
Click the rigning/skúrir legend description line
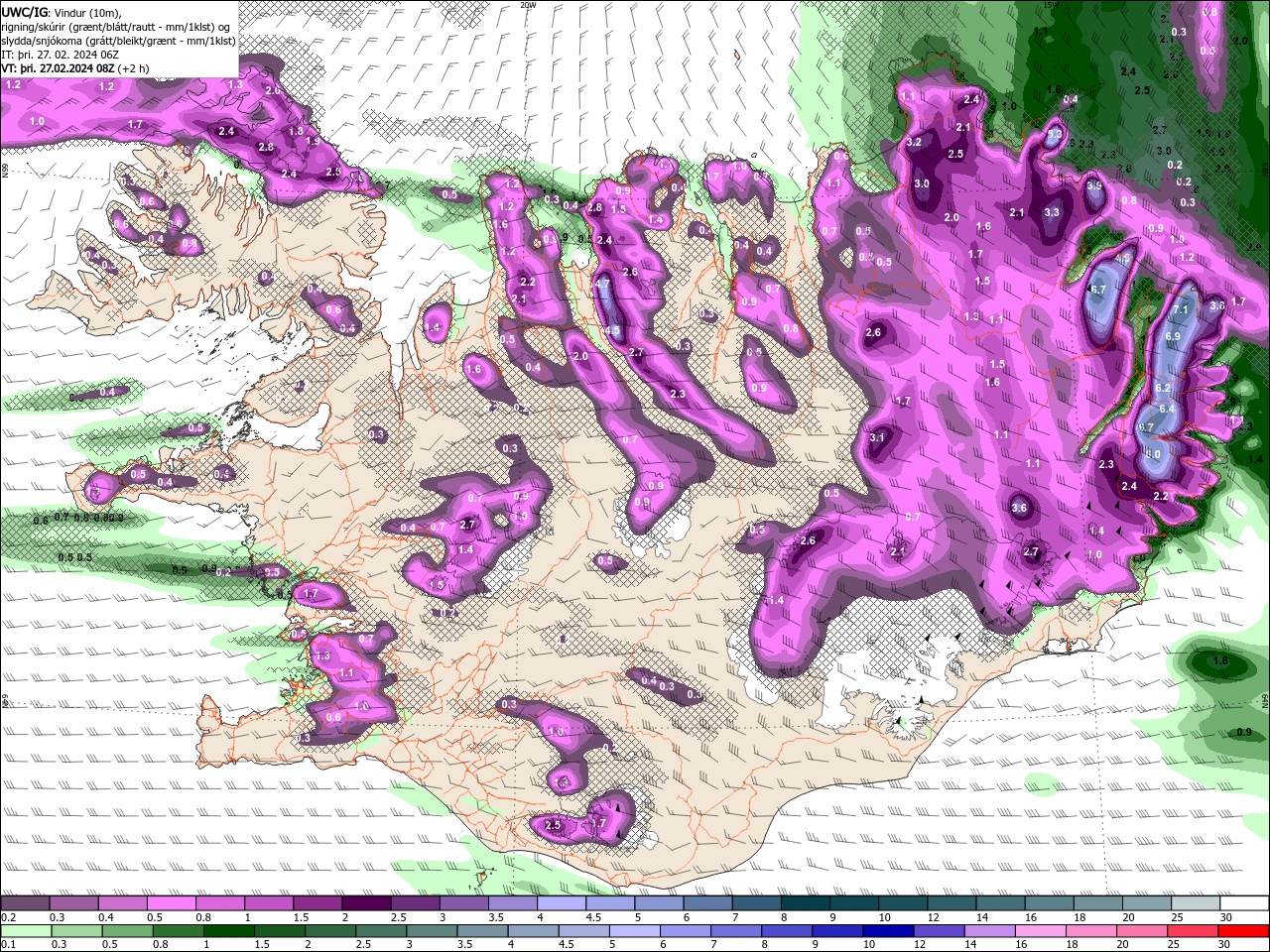117,26
